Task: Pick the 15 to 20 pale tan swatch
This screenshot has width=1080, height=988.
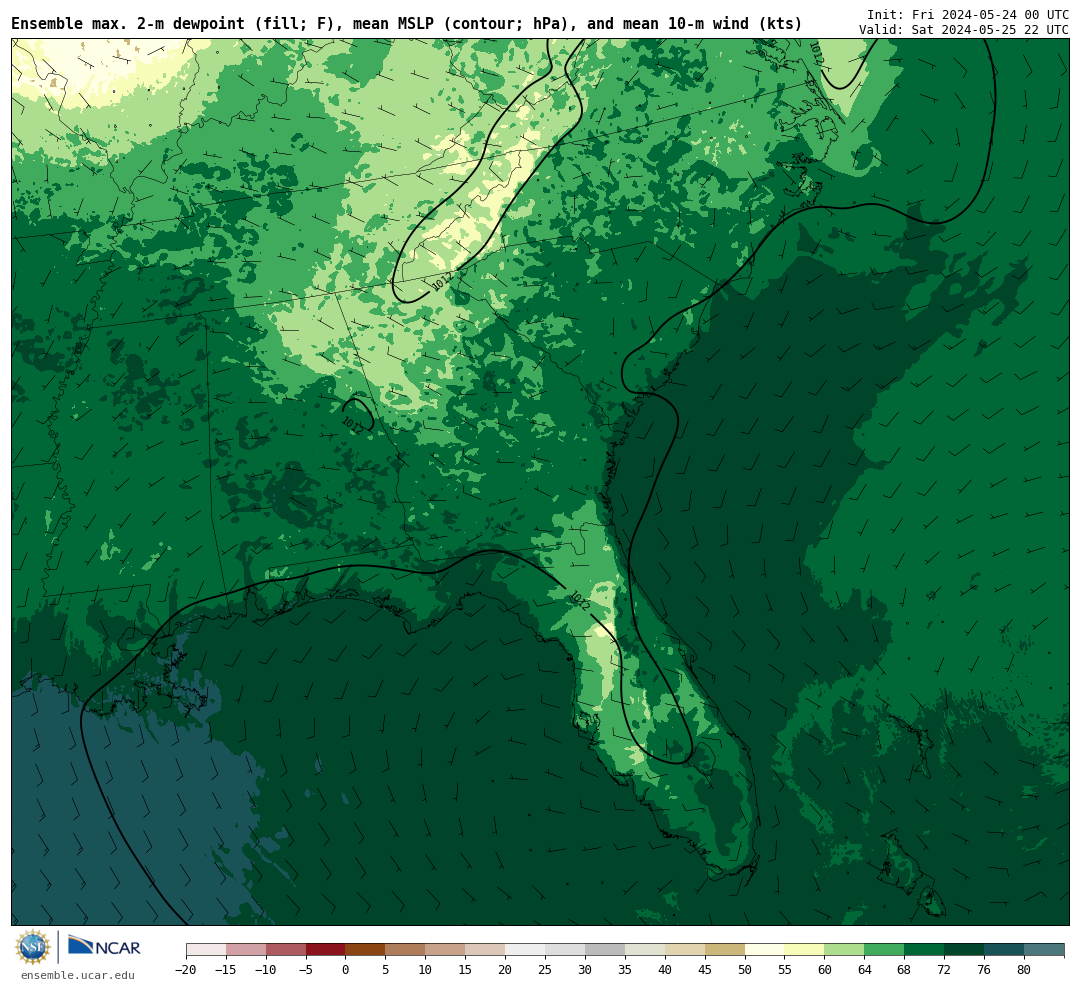Action: [485, 950]
